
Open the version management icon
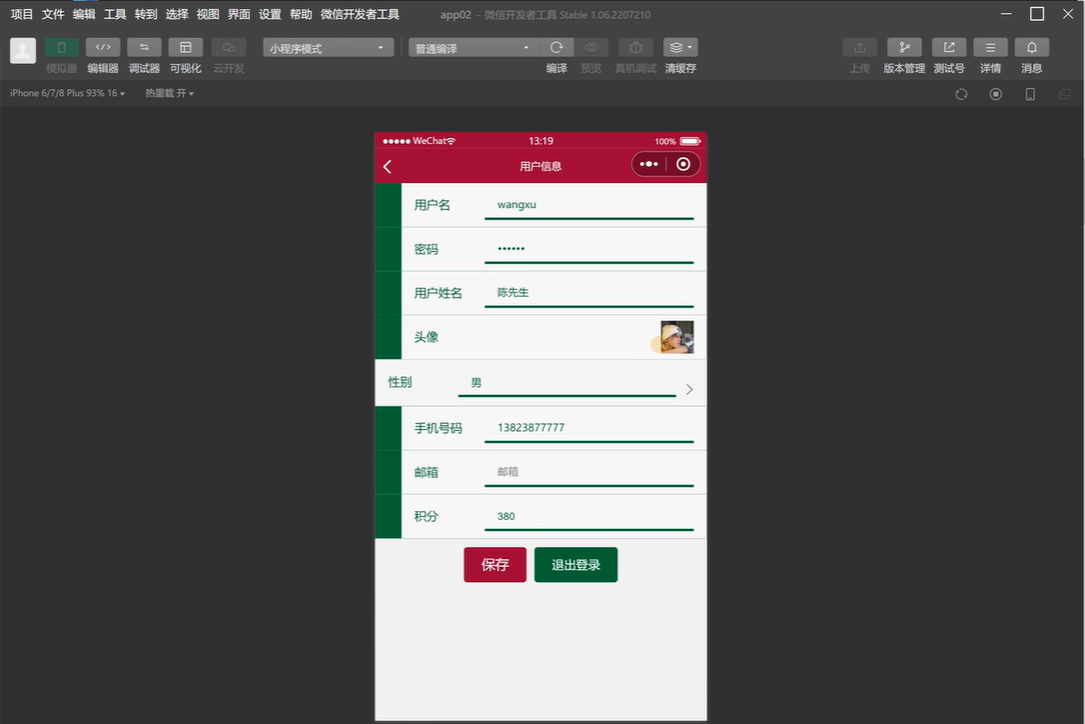click(x=904, y=47)
